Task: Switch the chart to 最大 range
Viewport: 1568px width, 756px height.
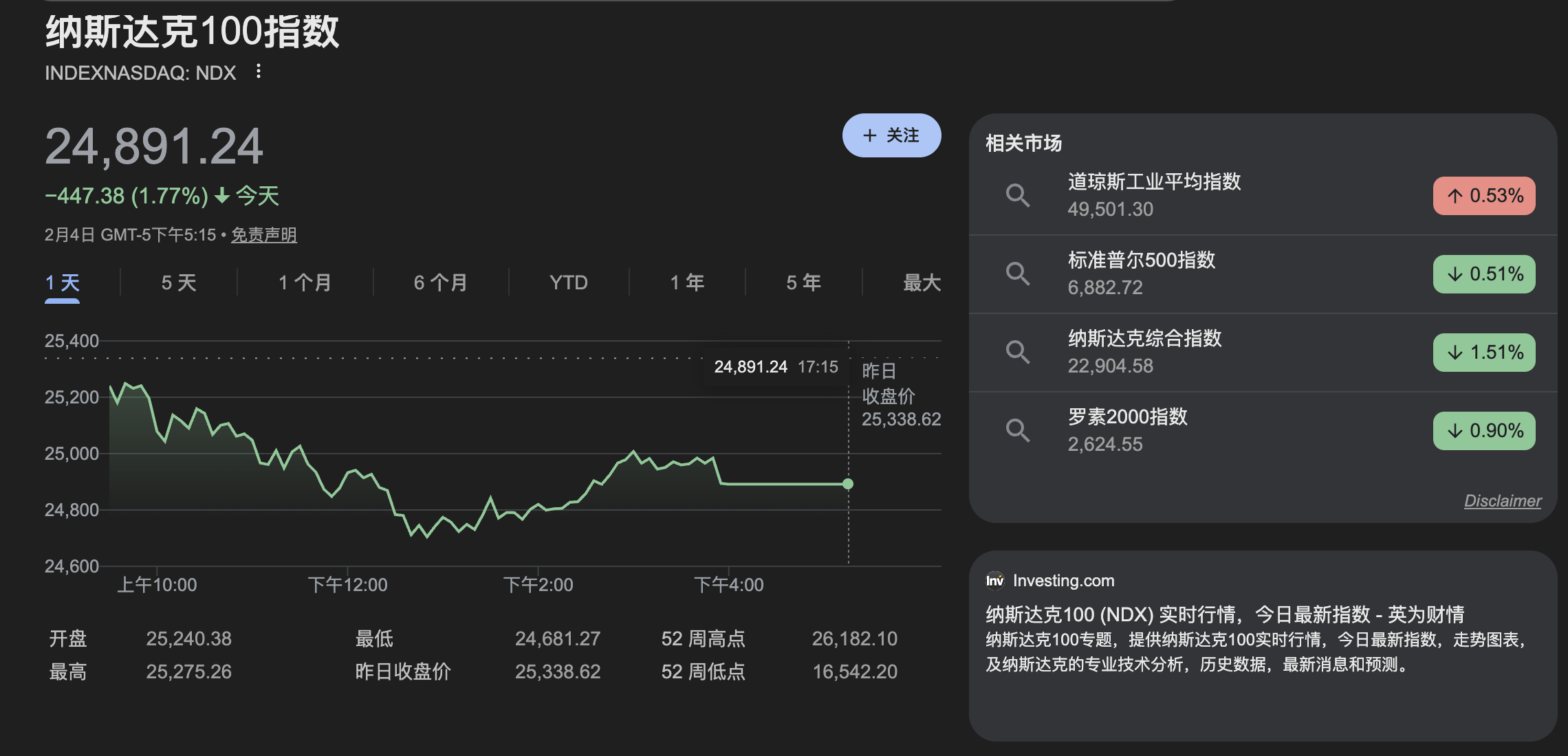Action: (x=922, y=282)
